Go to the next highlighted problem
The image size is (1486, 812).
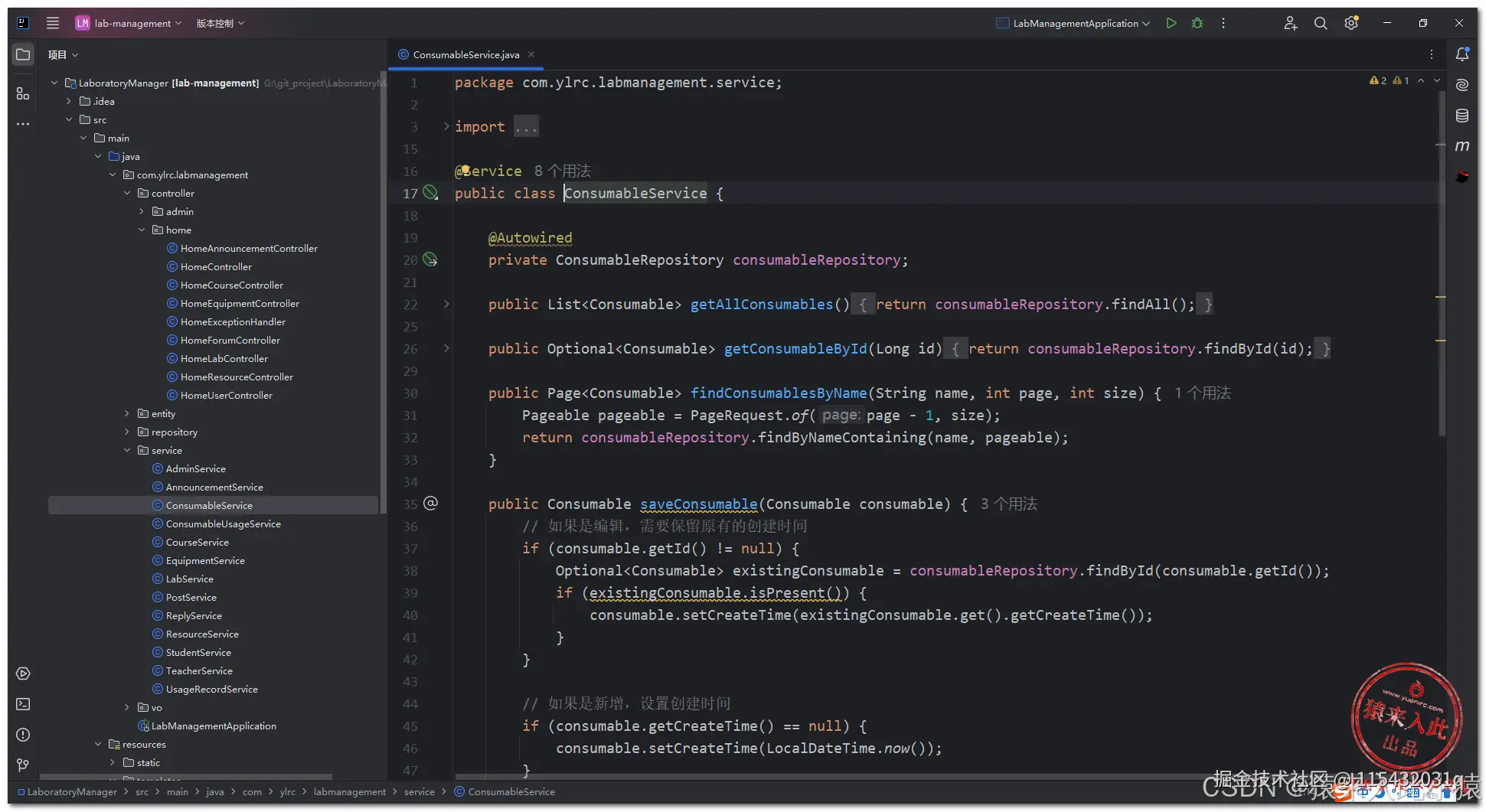coord(1437,80)
